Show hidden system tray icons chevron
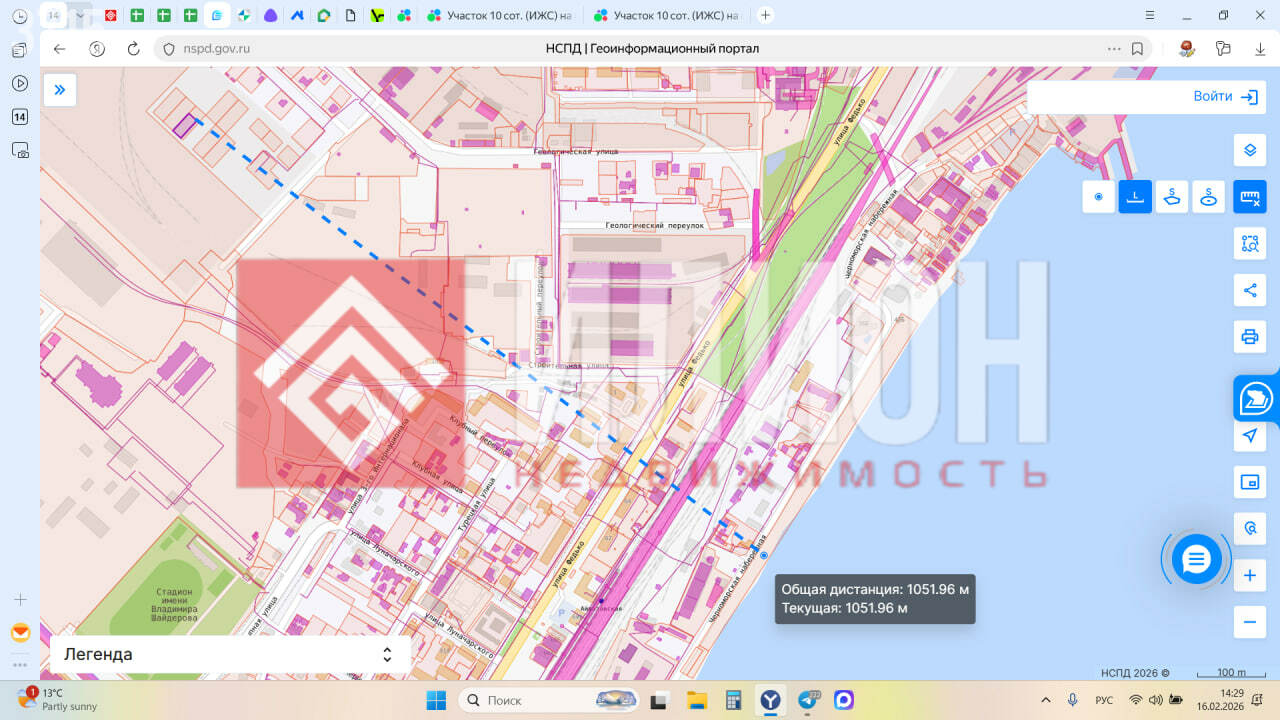Image resolution: width=1280 pixels, height=720 pixels. tap(1046, 700)
